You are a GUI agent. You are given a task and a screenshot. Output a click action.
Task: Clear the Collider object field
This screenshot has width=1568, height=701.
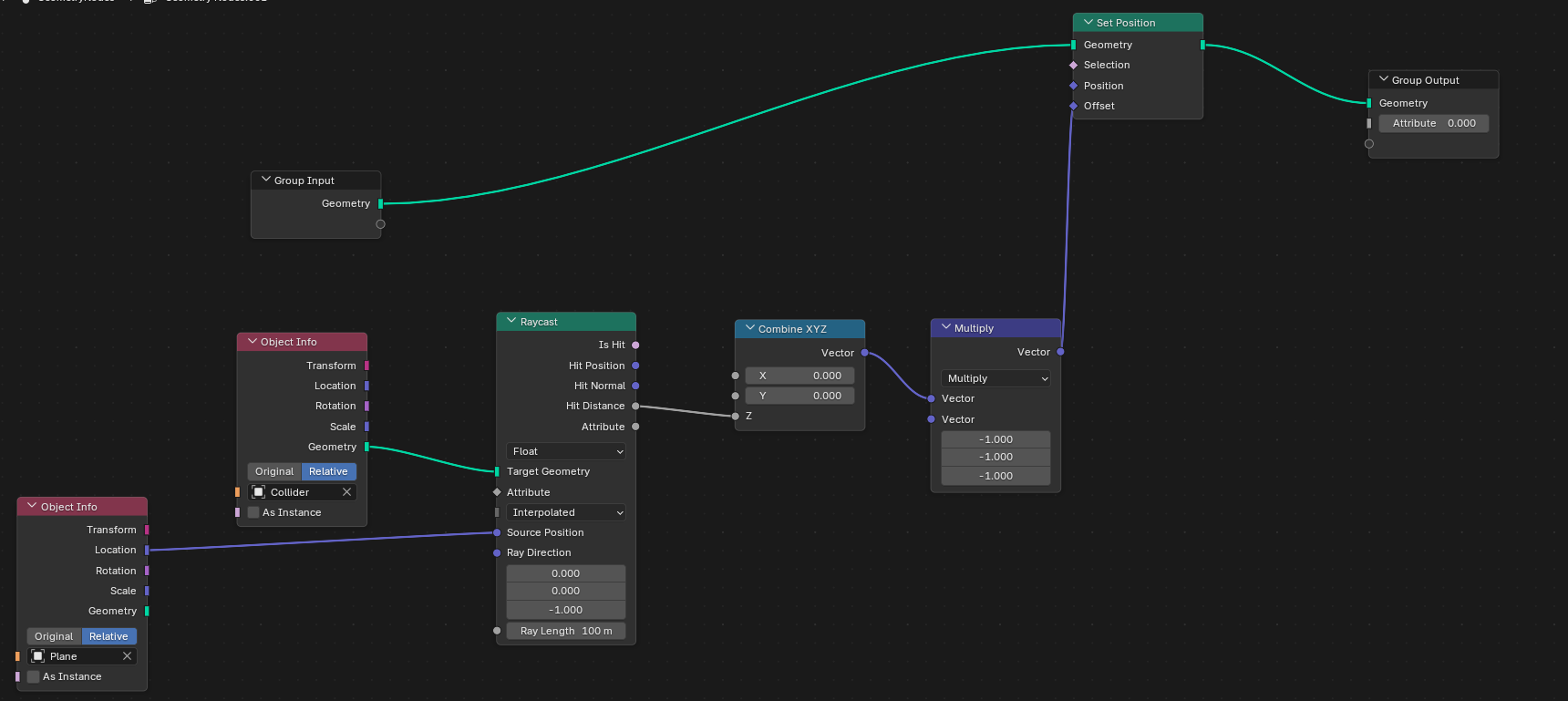point(346,492)
